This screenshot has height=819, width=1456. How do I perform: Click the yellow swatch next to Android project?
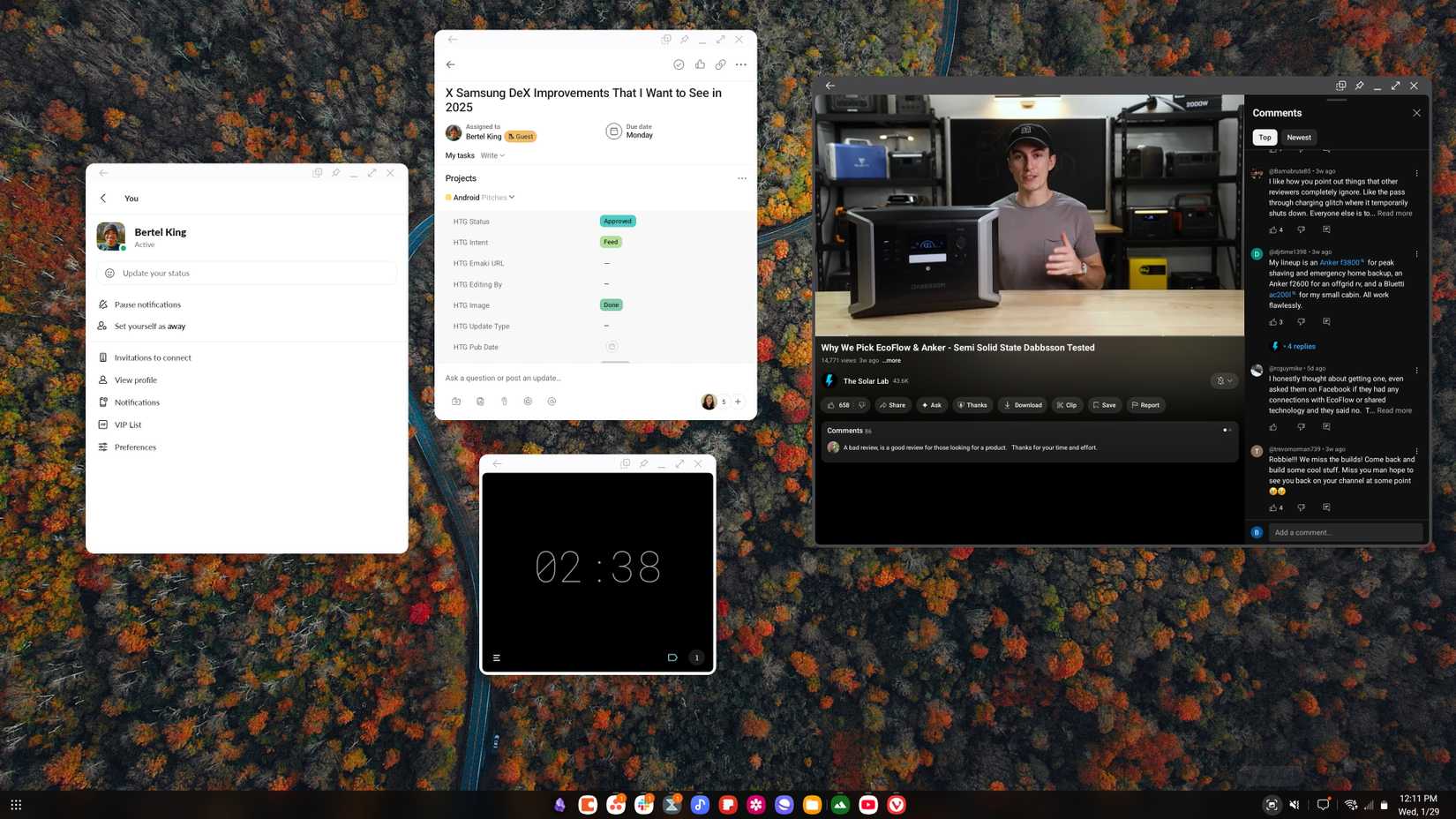pos(448,197)
